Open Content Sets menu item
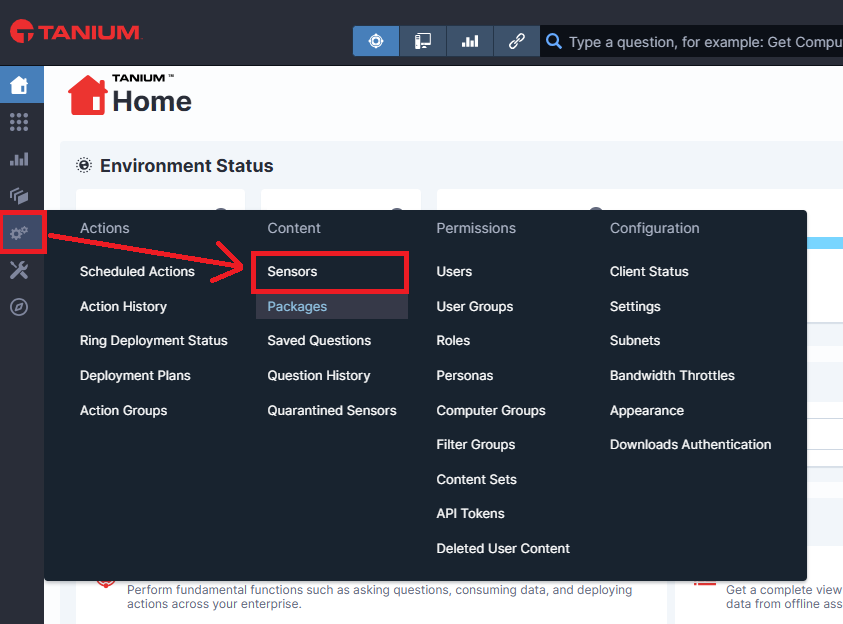 click(476, 479)
